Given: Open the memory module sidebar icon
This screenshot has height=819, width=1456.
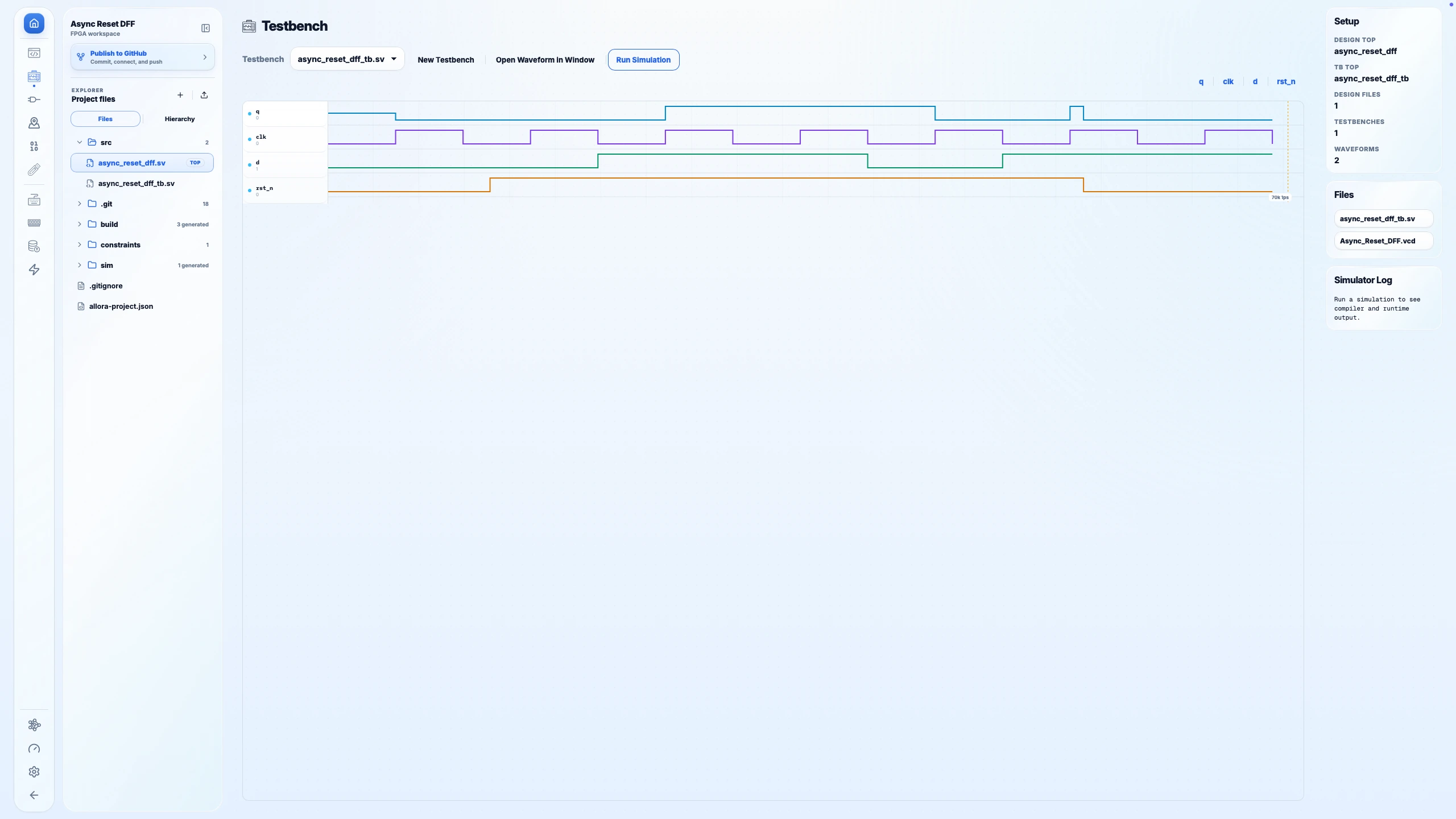Looking at the screenshot, I should click(34, 223).
